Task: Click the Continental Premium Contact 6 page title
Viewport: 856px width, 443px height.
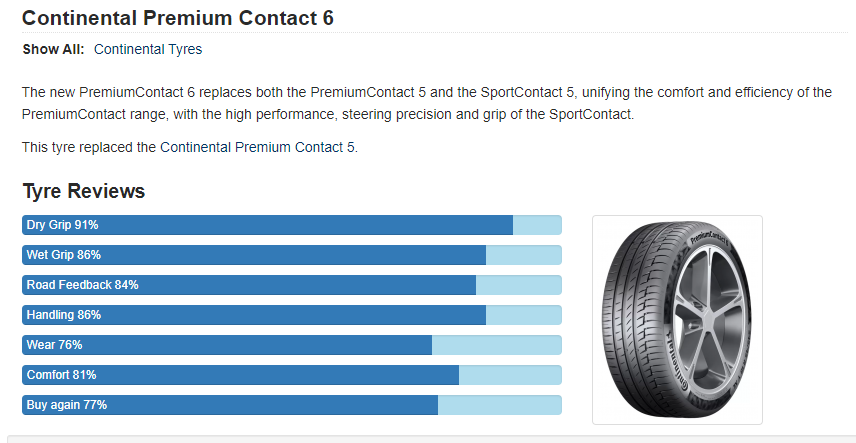Action: [x=177, y=18]
